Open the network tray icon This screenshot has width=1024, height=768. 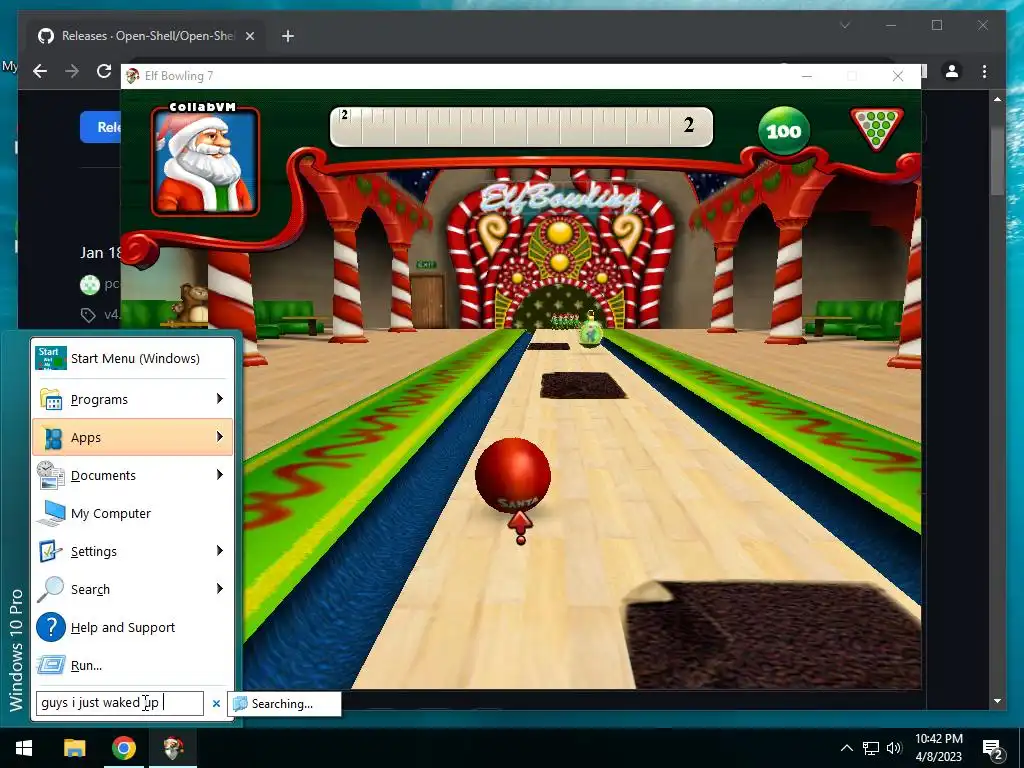(x=871, y=748)
